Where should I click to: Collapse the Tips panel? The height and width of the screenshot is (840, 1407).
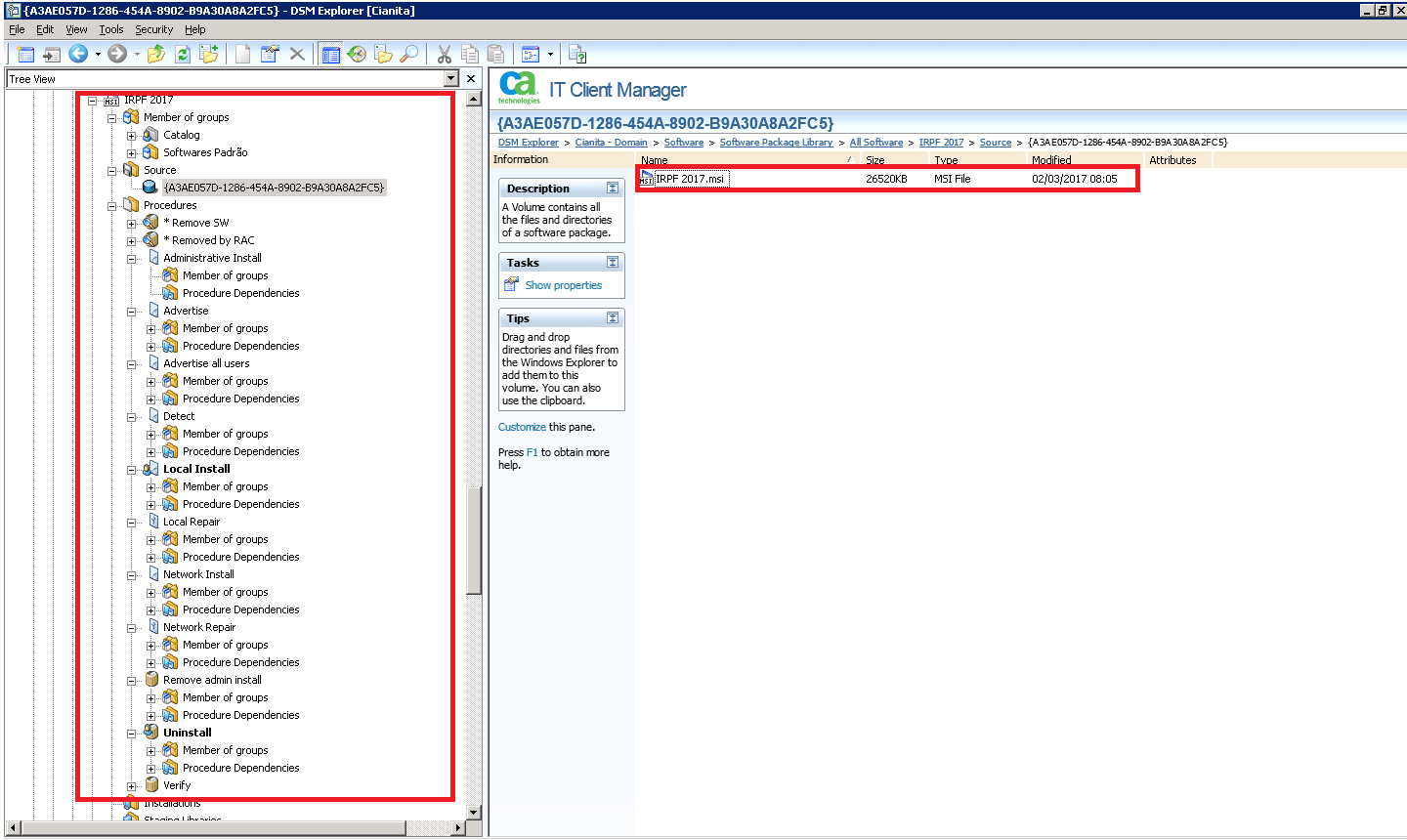[x=613, y=317]
